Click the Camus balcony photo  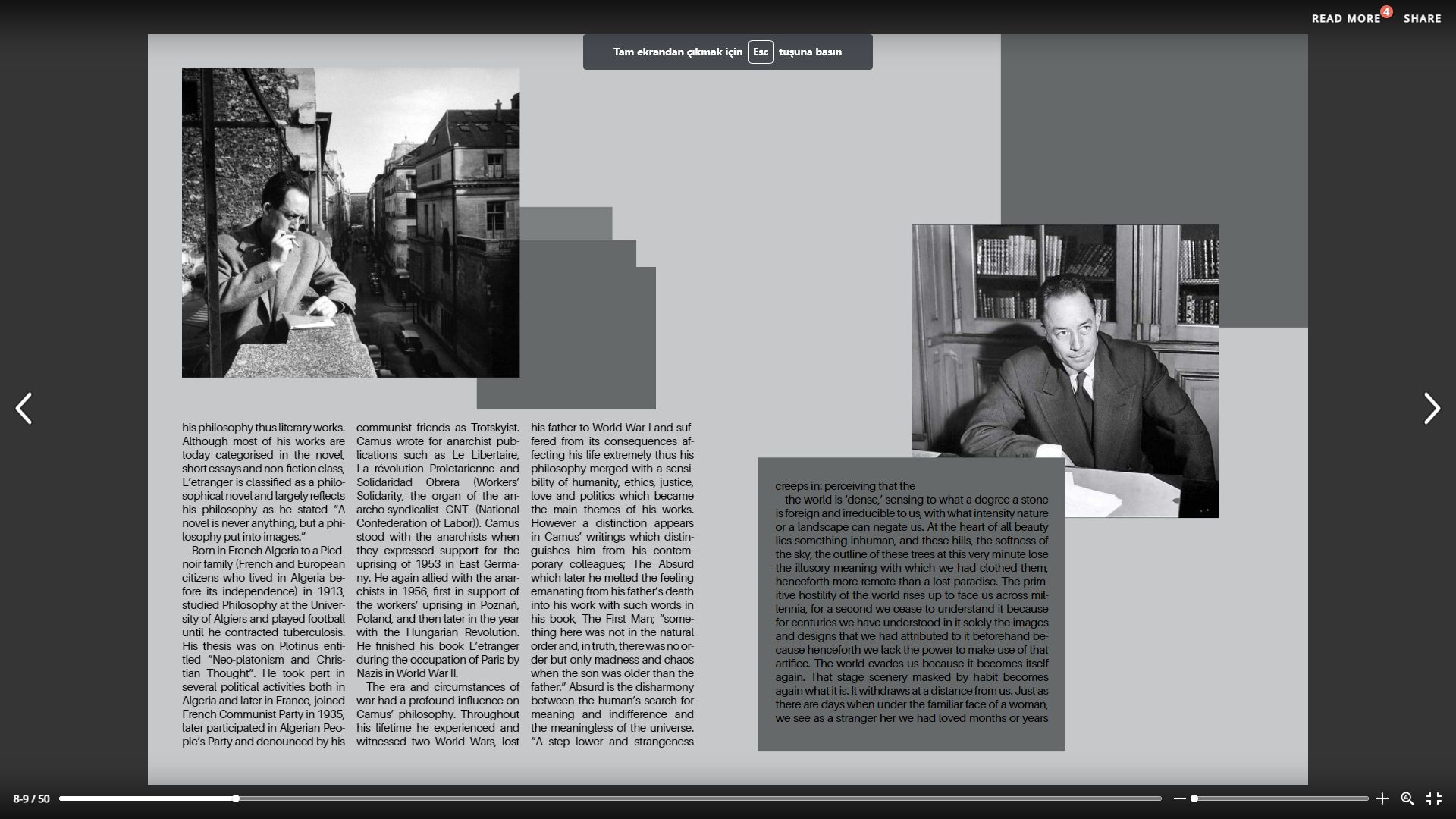[350, 223]
